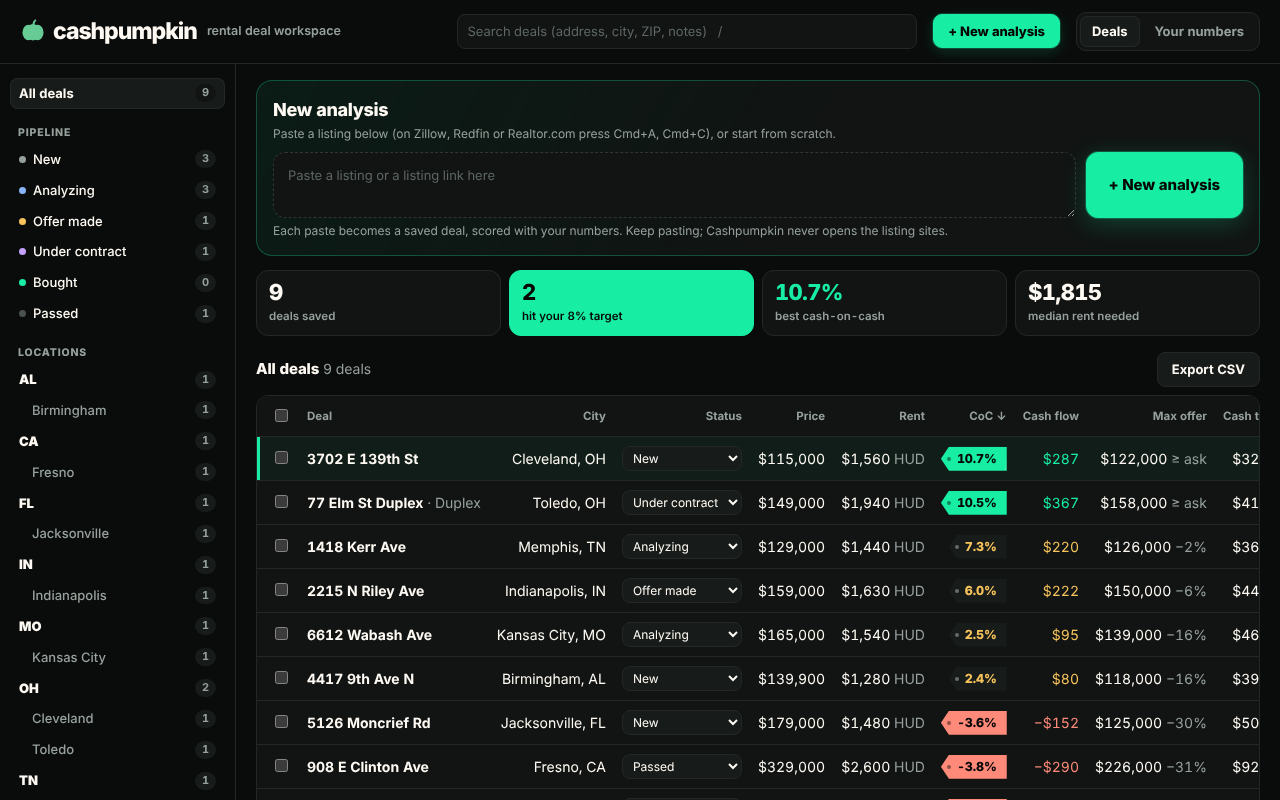This screenshot has width=1280, height=800.
Task: Tick the 908 E Clinton Ave checkbox
Action: [281, 766]
